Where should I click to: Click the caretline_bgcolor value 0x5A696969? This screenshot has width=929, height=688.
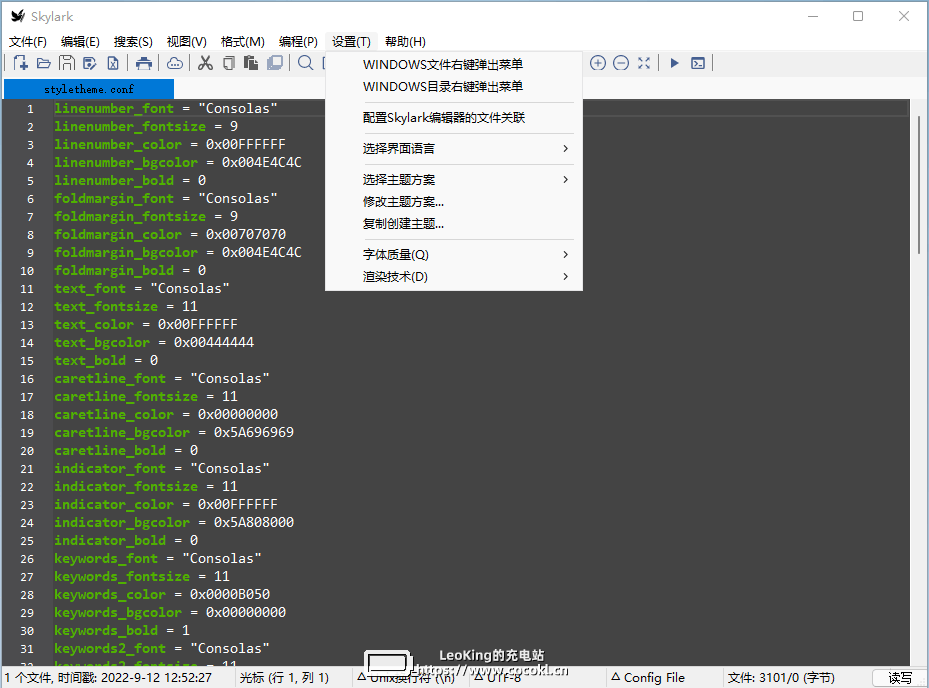254,432
